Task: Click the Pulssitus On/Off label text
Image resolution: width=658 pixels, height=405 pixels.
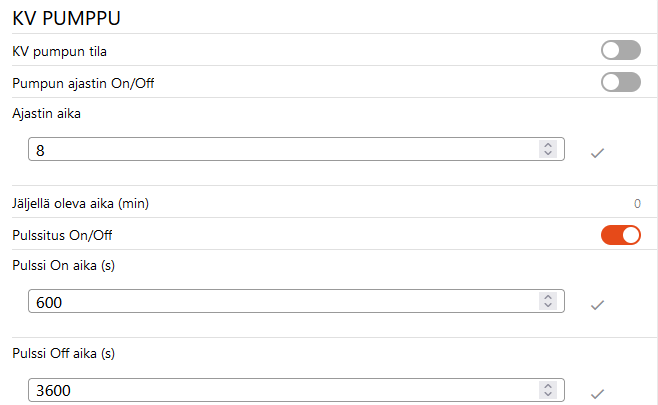Action: point(62,235)
